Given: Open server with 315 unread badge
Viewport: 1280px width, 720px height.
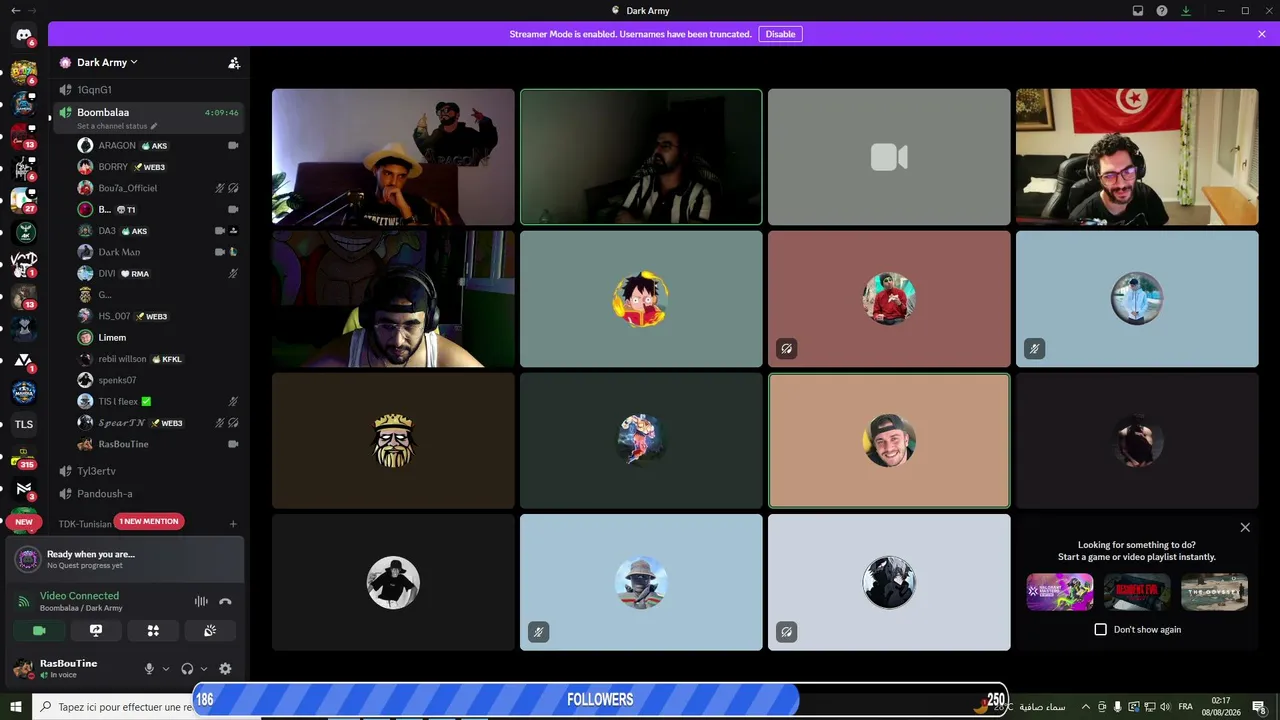Looking at the screenshot, I should 24,457.
